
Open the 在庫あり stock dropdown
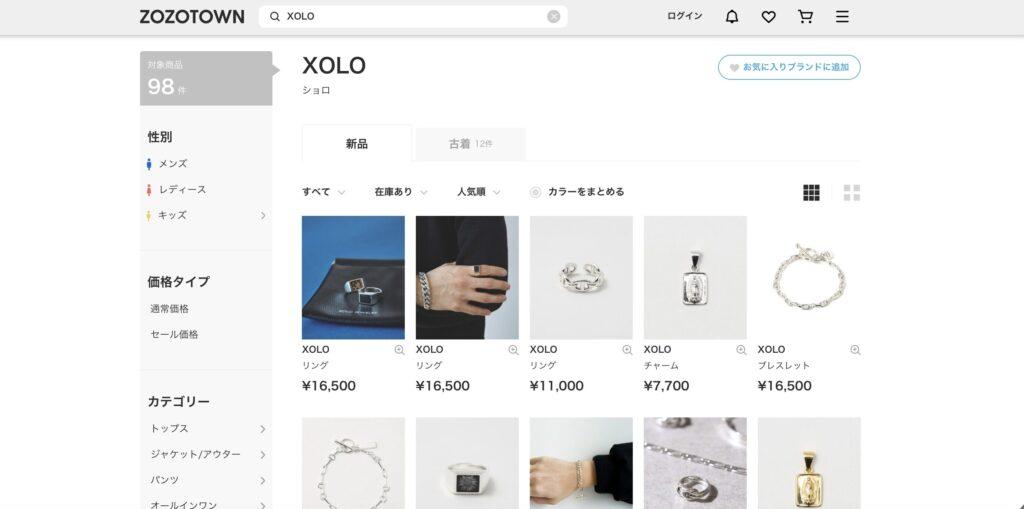tap(401, 192)
